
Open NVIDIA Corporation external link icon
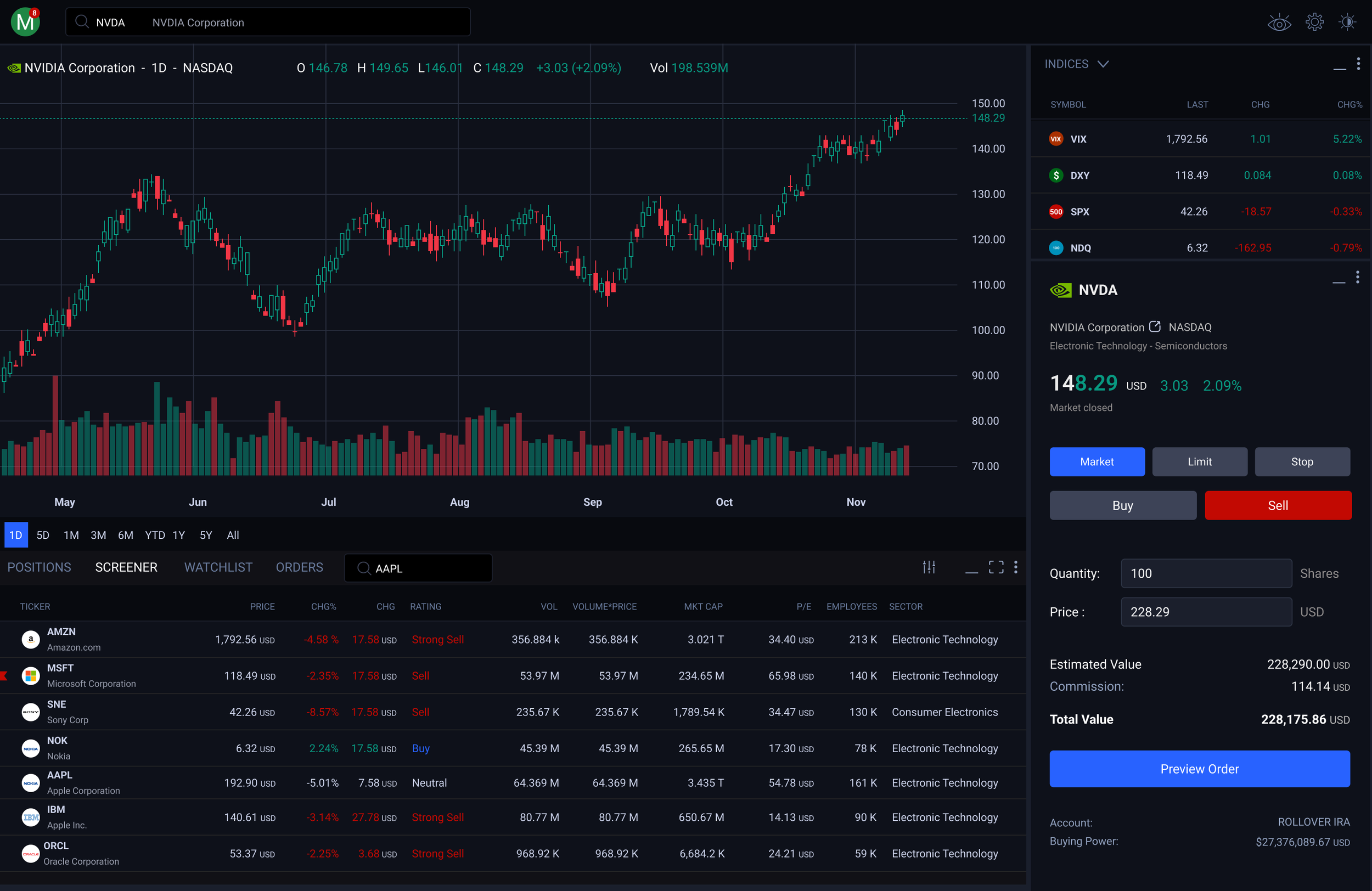coord(1155,327)
